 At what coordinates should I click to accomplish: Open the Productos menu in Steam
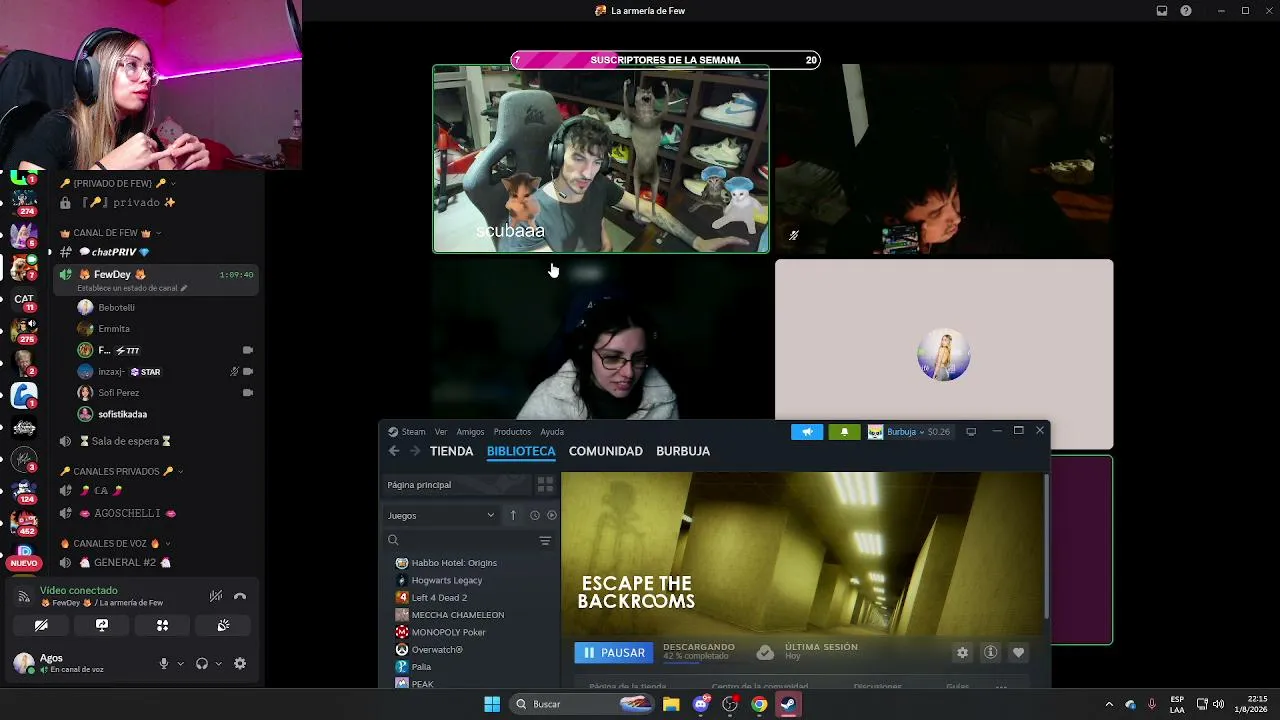click(x=512, y=432)
